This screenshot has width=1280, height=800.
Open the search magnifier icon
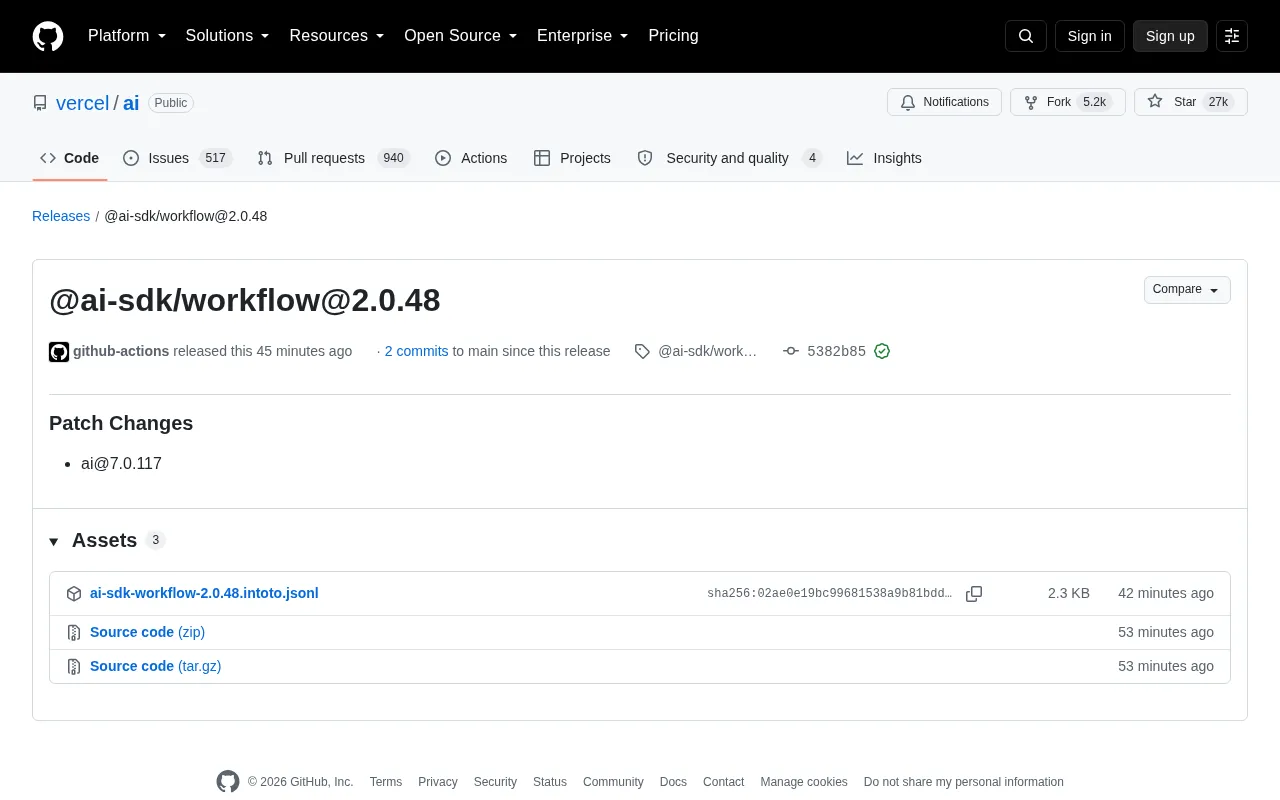pos(1026,36)
